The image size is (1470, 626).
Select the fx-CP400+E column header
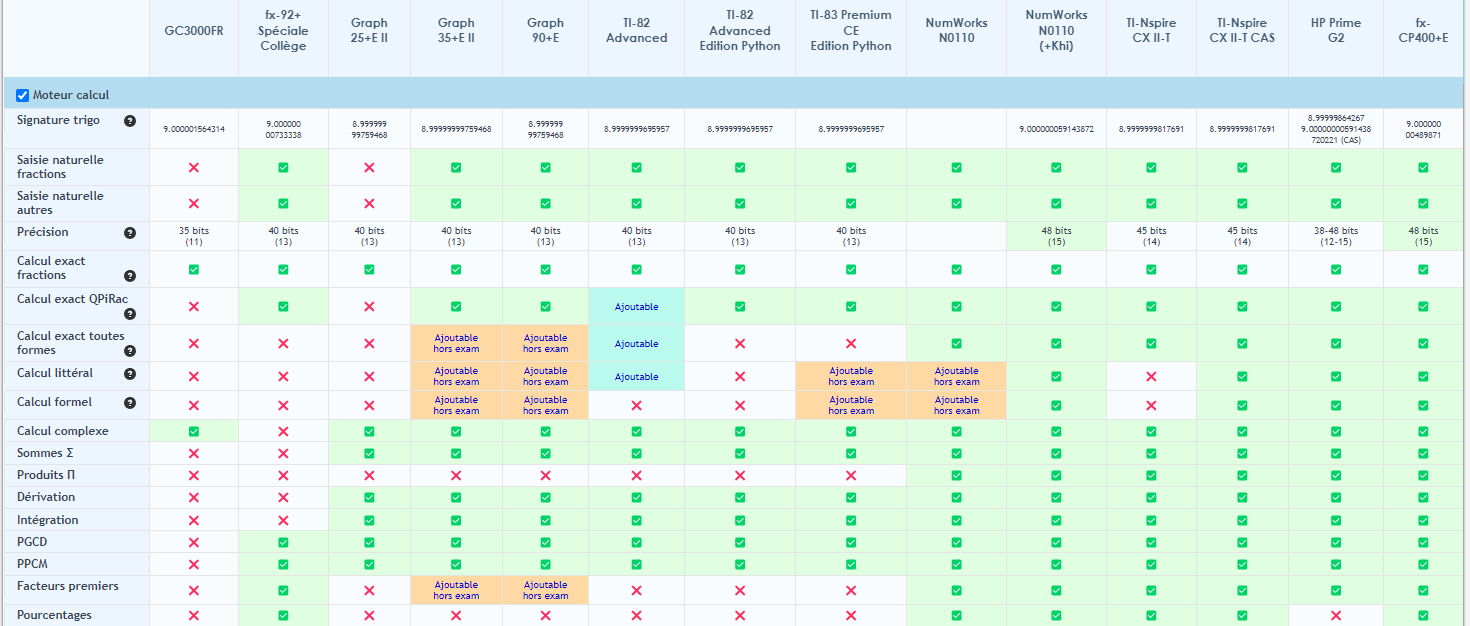pyautogui.click(x=1423, y=31)
